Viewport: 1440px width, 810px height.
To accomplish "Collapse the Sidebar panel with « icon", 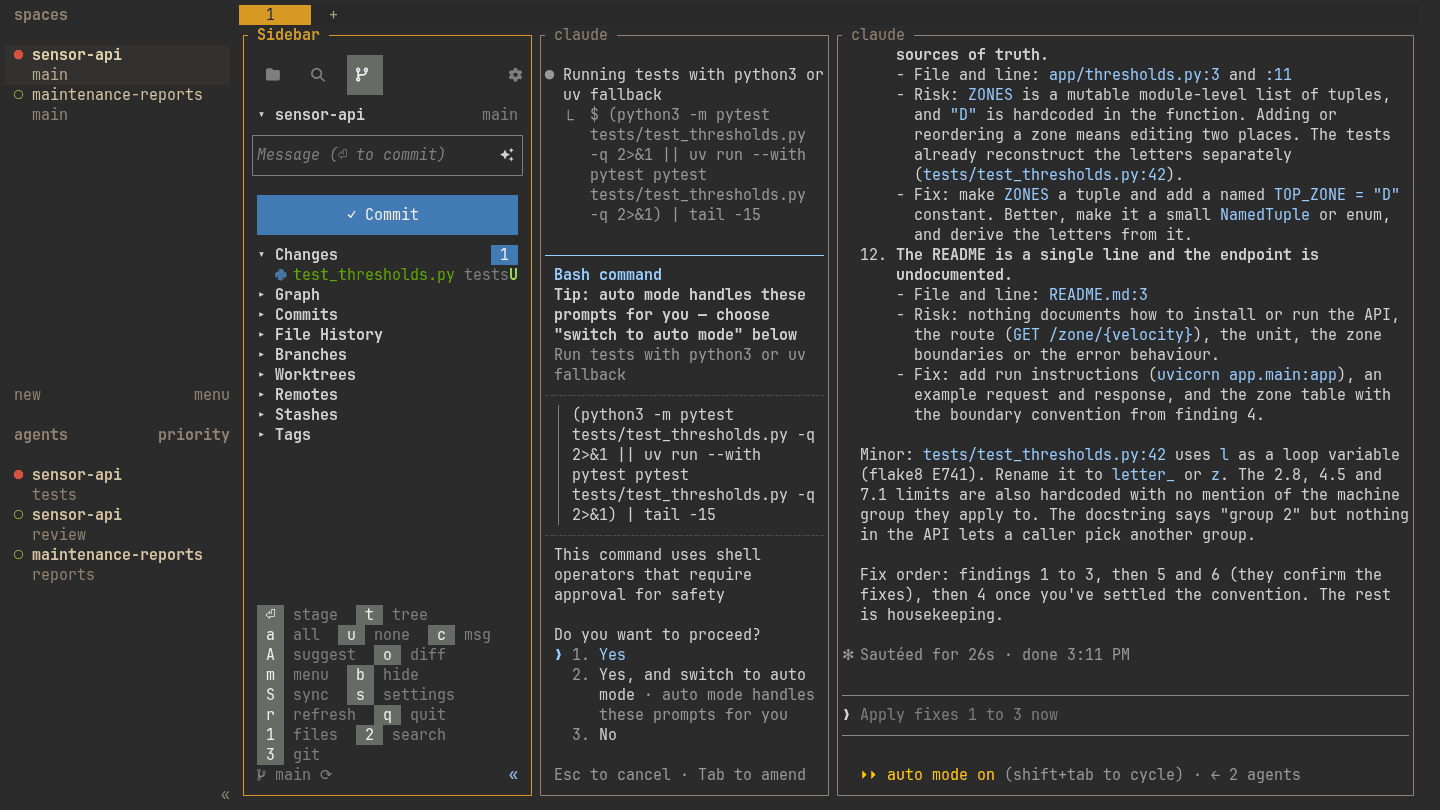I will [x=514, y=775].
